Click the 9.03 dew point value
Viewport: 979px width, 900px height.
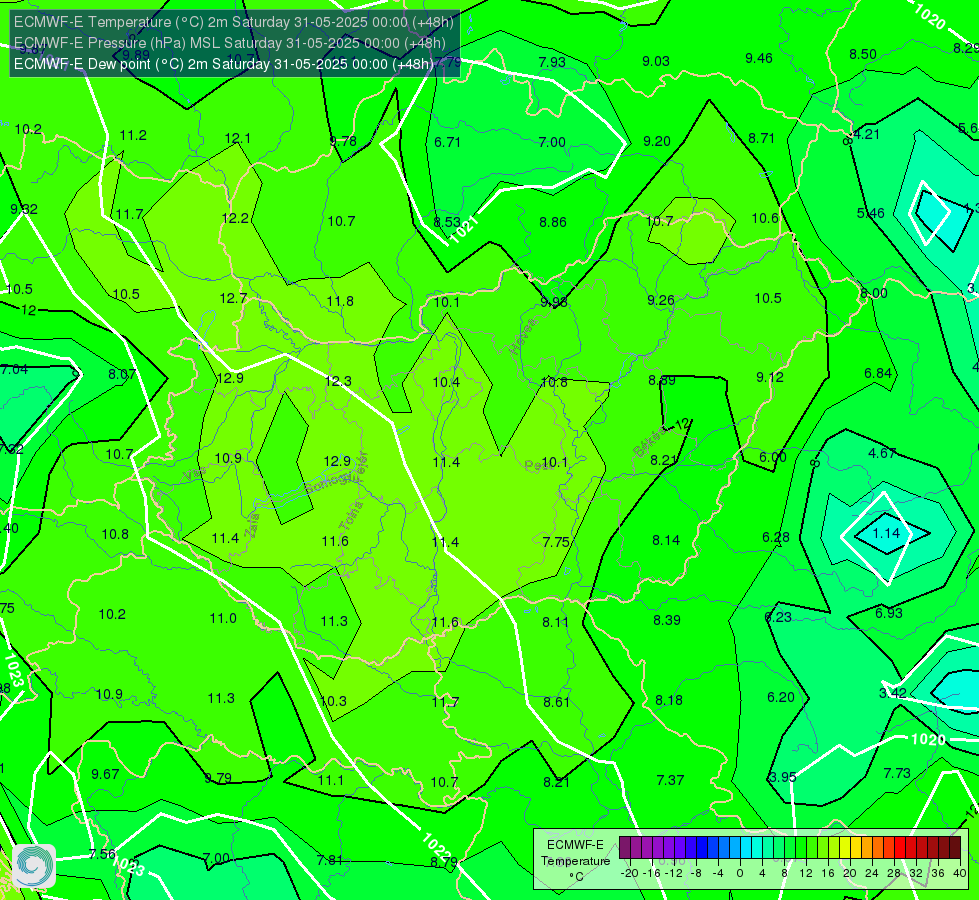656,61
